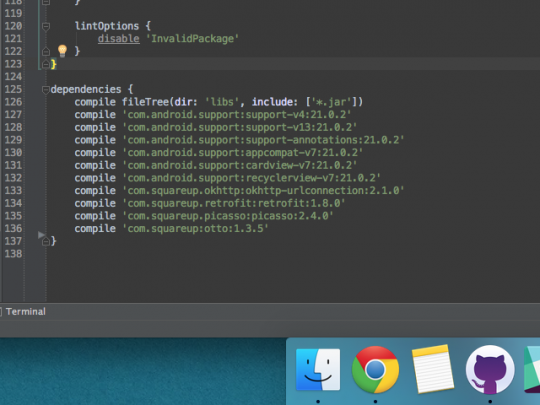Click the picasso:2.4.0 dependency string

point(228,216)
